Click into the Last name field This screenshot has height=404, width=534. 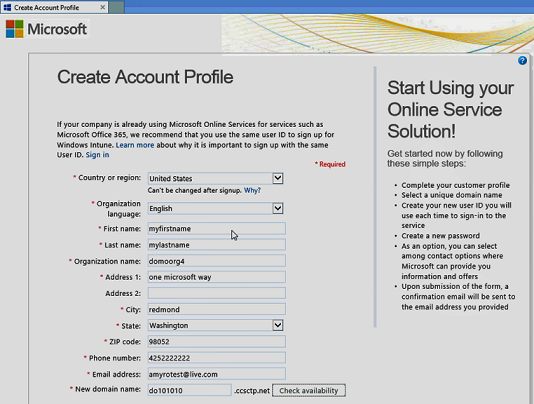[x=217, y=245]
